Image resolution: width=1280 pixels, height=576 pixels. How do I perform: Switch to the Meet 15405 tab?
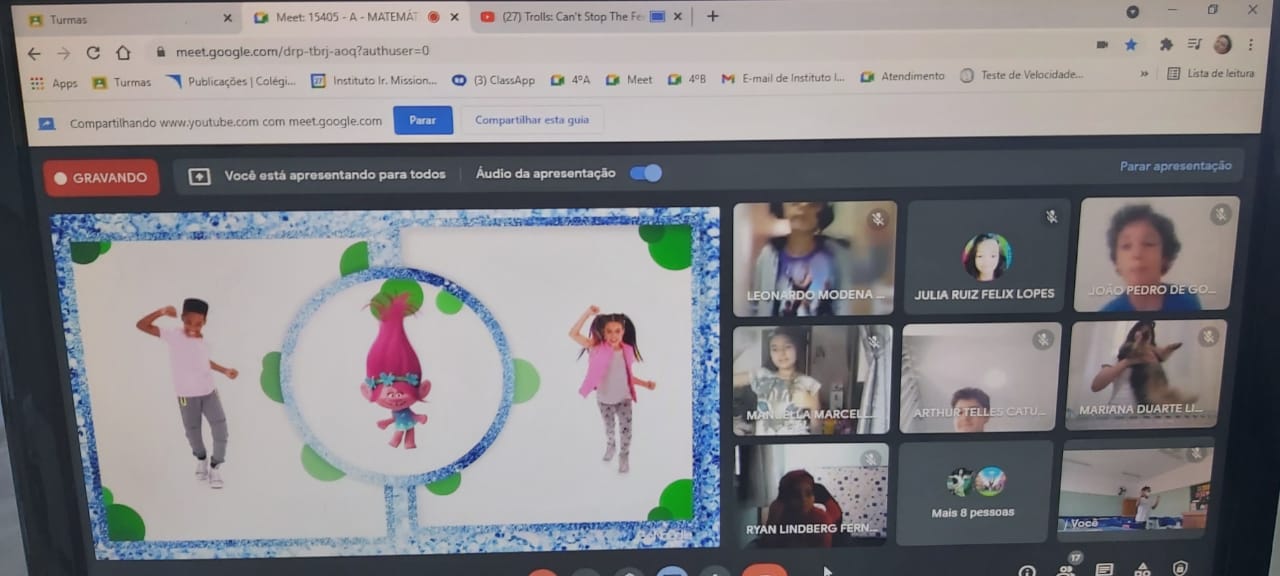tap(357, 17)
